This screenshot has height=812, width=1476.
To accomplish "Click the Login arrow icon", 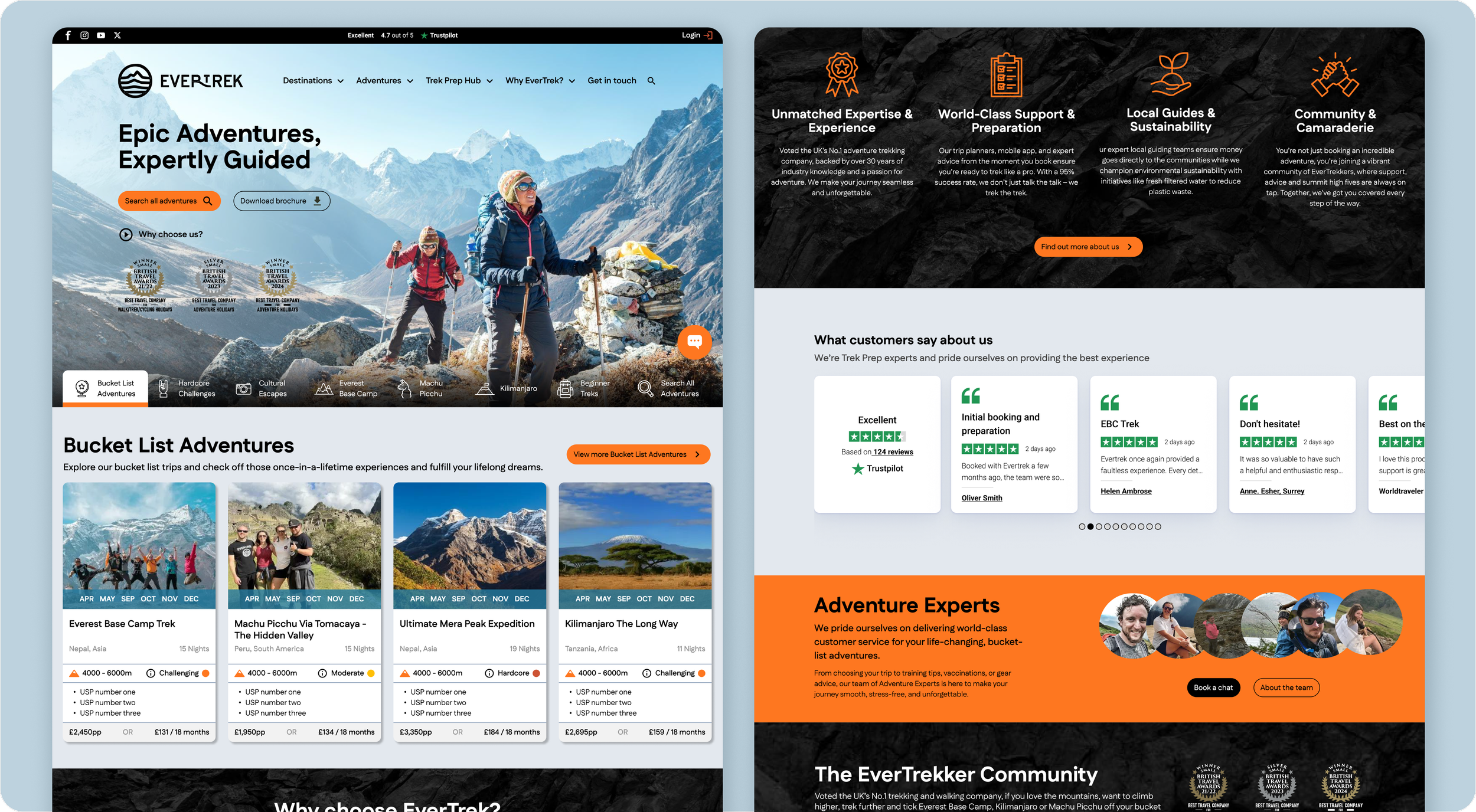I will pos(708,35).
